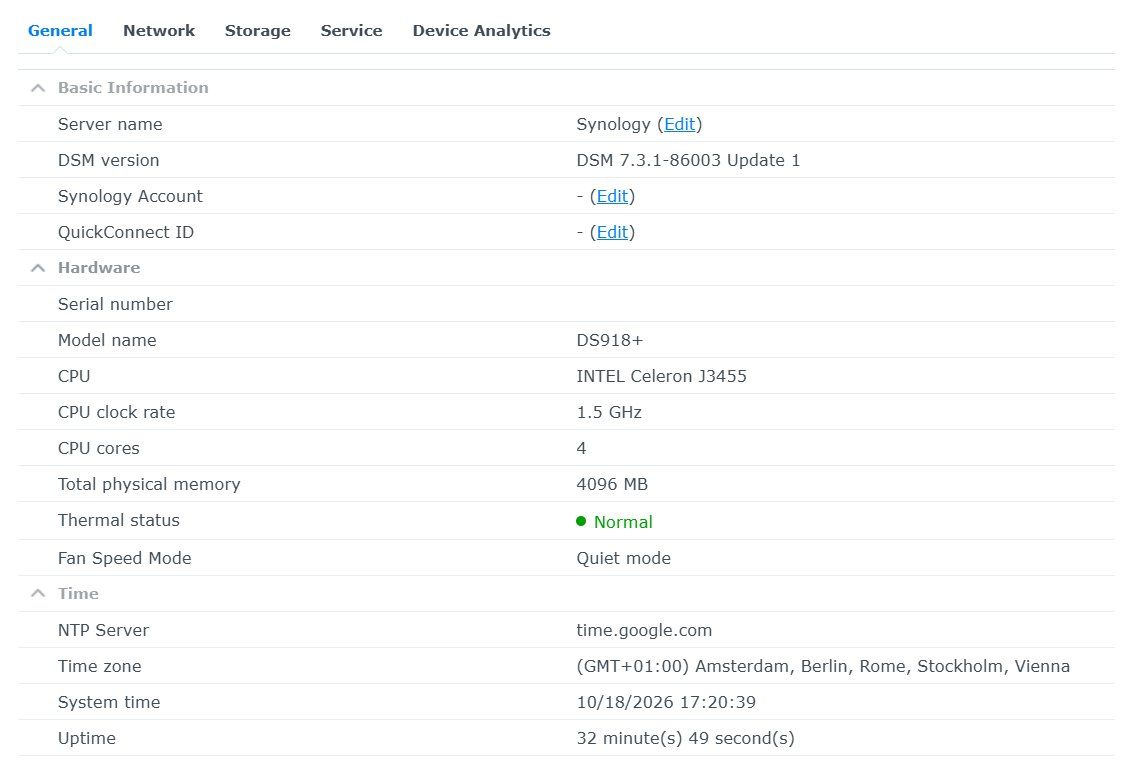The height and width of the screenshot is (770, 1121).
Task: Select the DSM 7.3.1-86003 Update 1 value
Action: pos(688,160)
